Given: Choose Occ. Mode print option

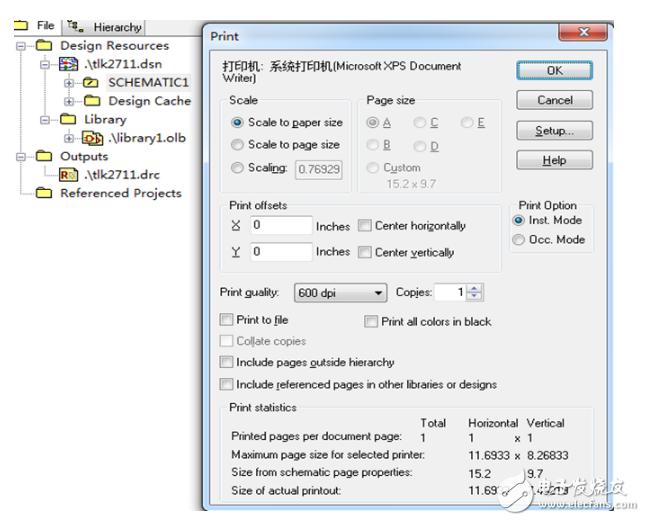Looking at the screenshot, I should [518, 240].
